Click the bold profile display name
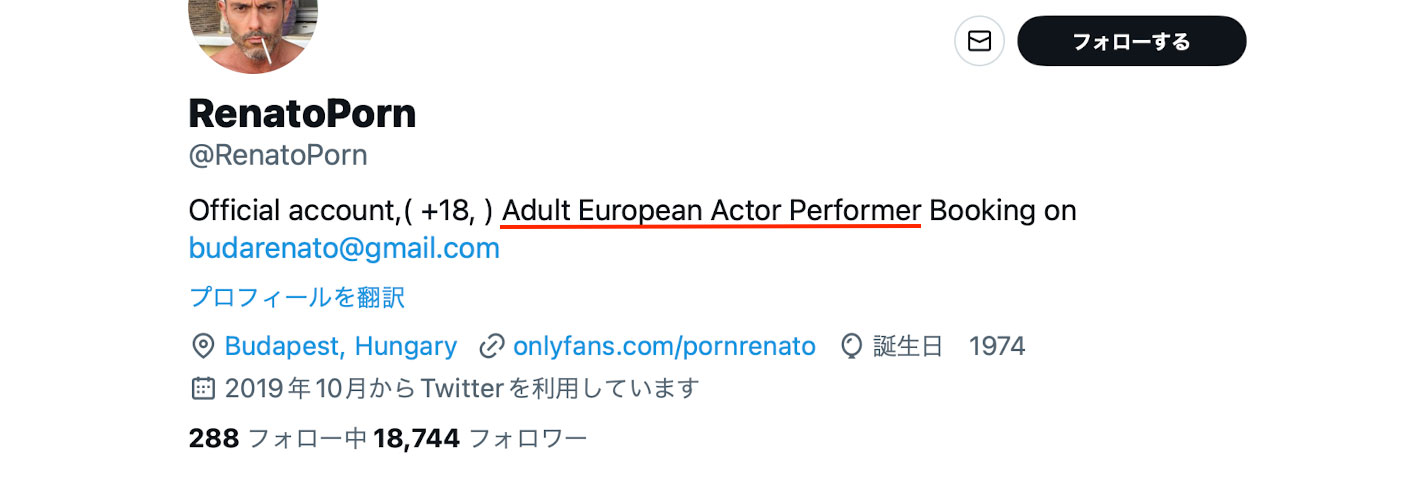The image size is (1422, 478). coord(302,115)
